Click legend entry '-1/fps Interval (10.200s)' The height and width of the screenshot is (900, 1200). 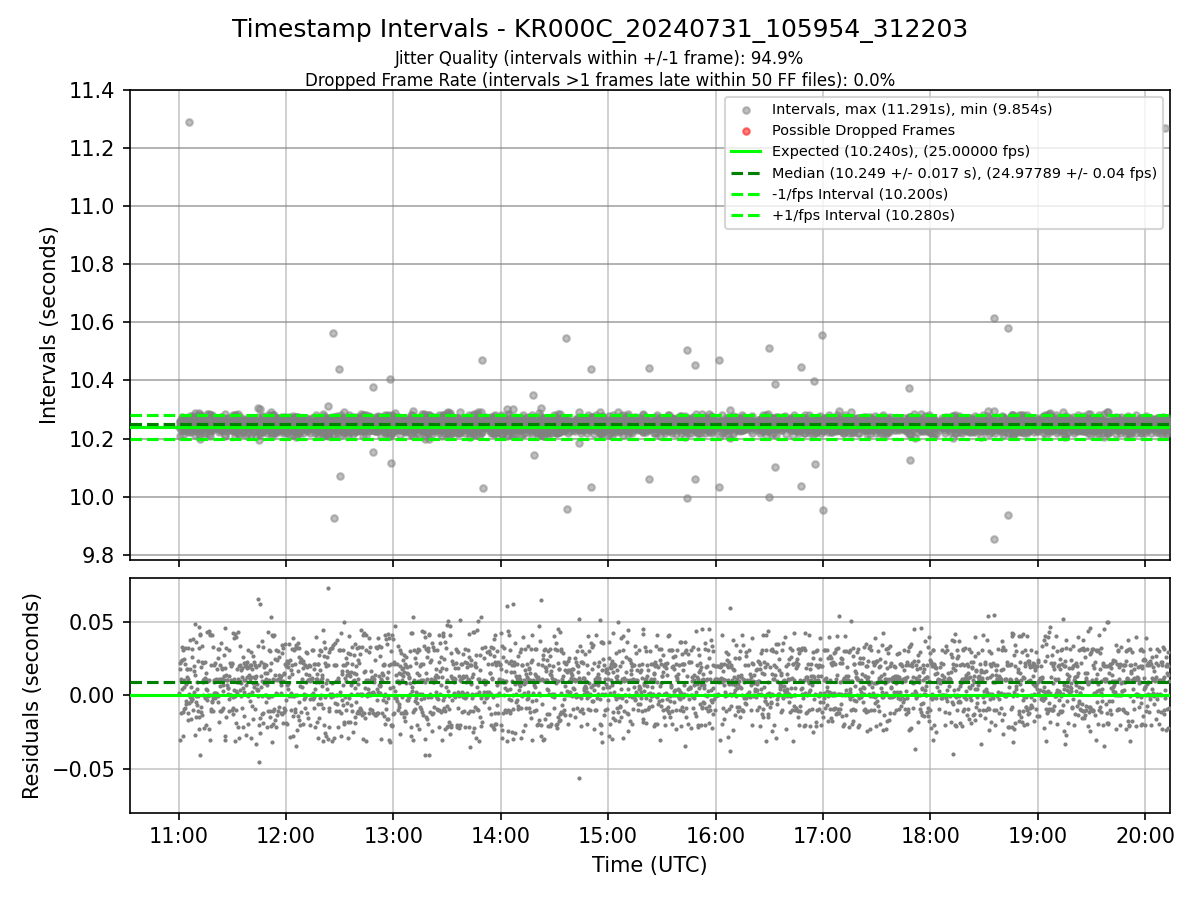860,194
